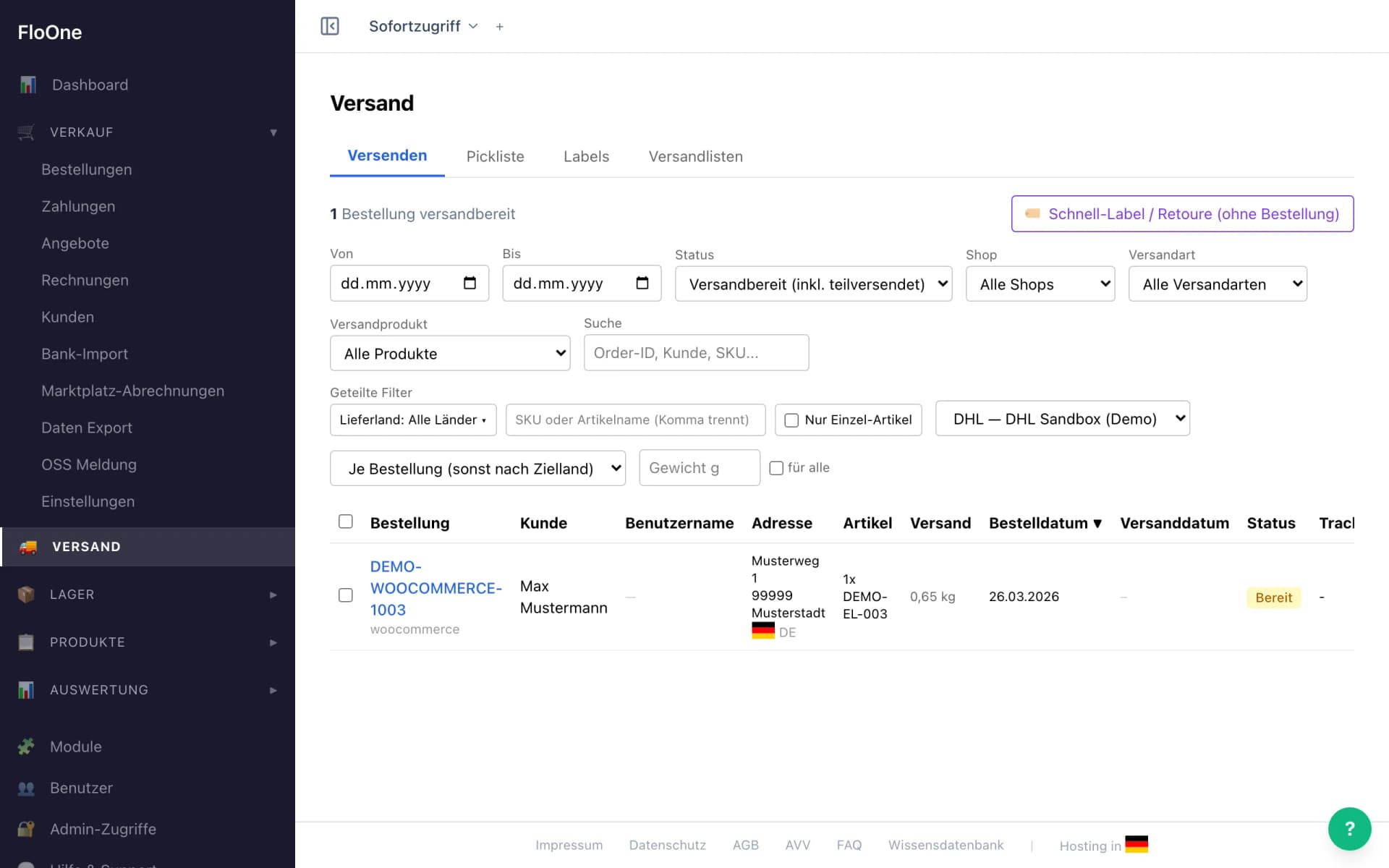Open the Sofortzugriff dropdown
This screenshot has width=1389, height=868.
(423, 26)
